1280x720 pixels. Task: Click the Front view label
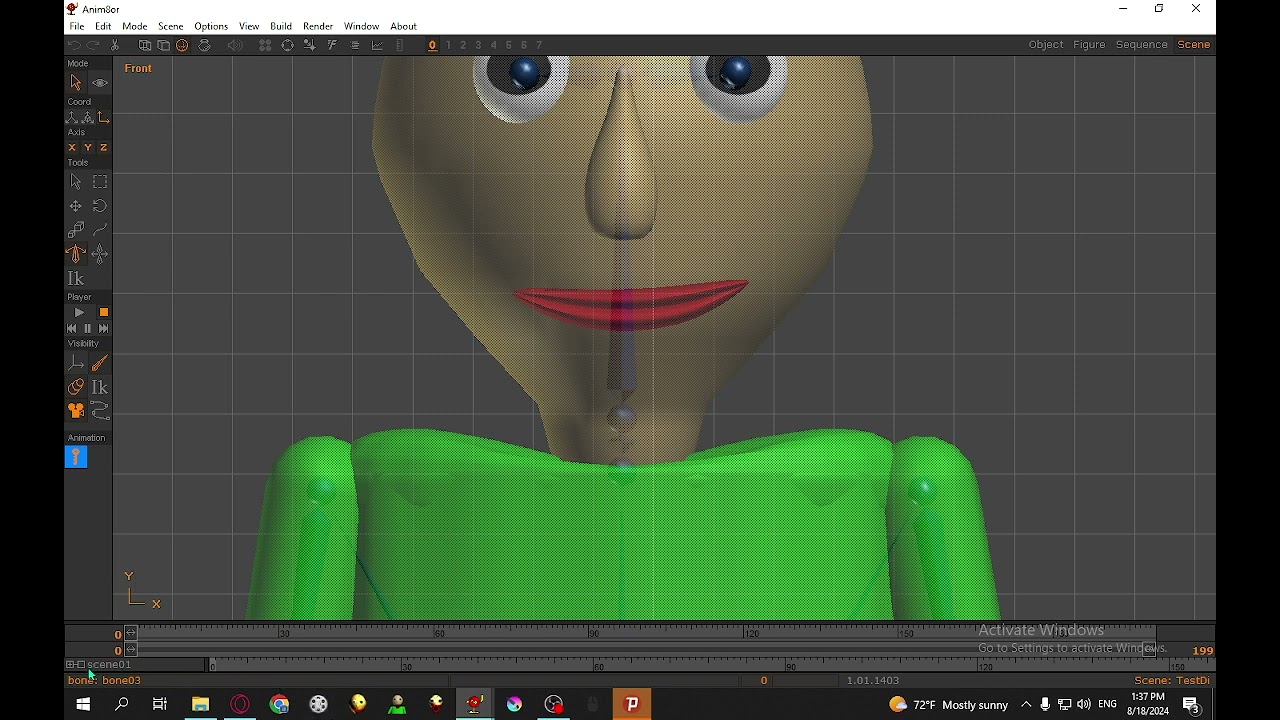(x=139, y=68)
